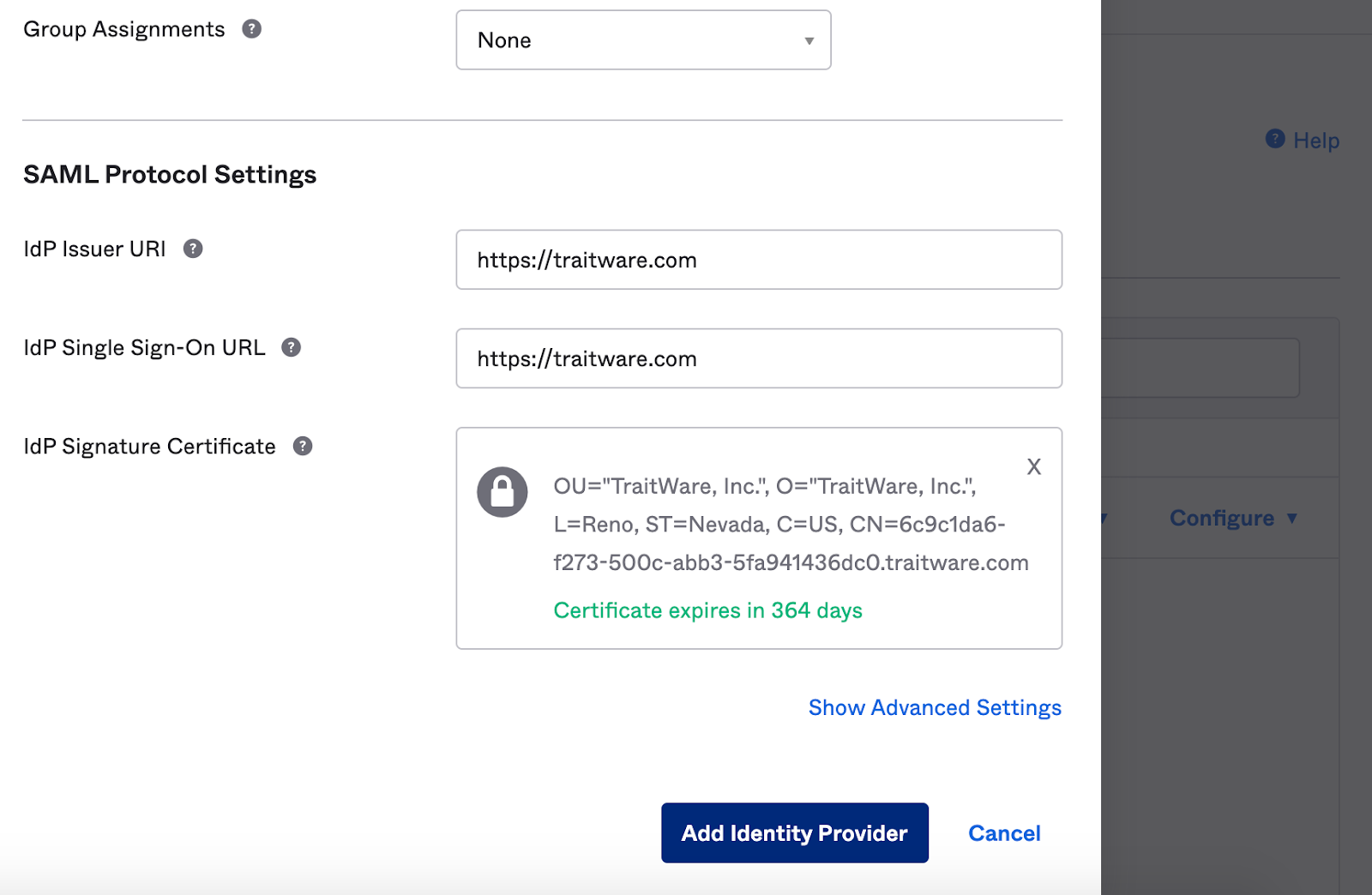Cancel the identity provider dialog
The image size is (1372, 895).
(1004, 833)
